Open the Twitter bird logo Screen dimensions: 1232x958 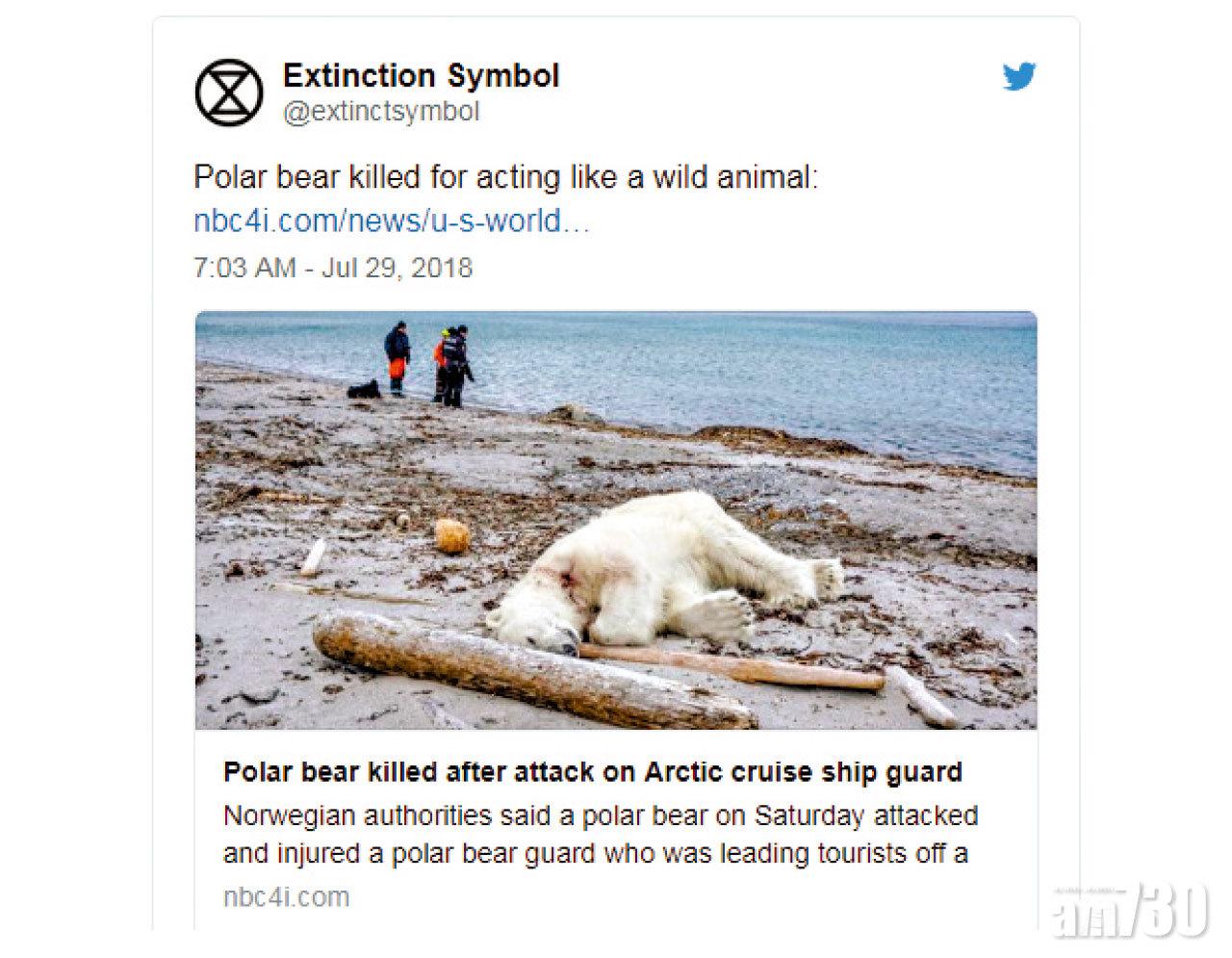pos(1018,77)
